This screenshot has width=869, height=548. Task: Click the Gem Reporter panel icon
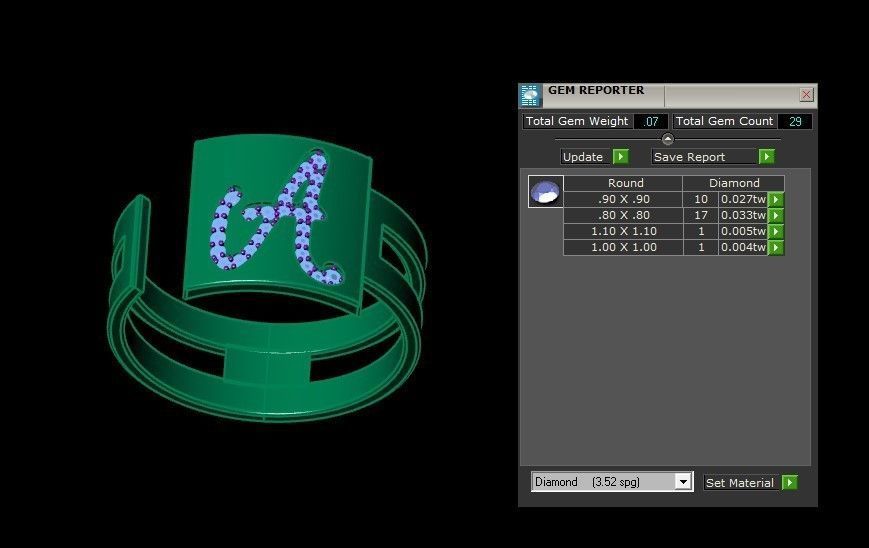coord(530,95)
